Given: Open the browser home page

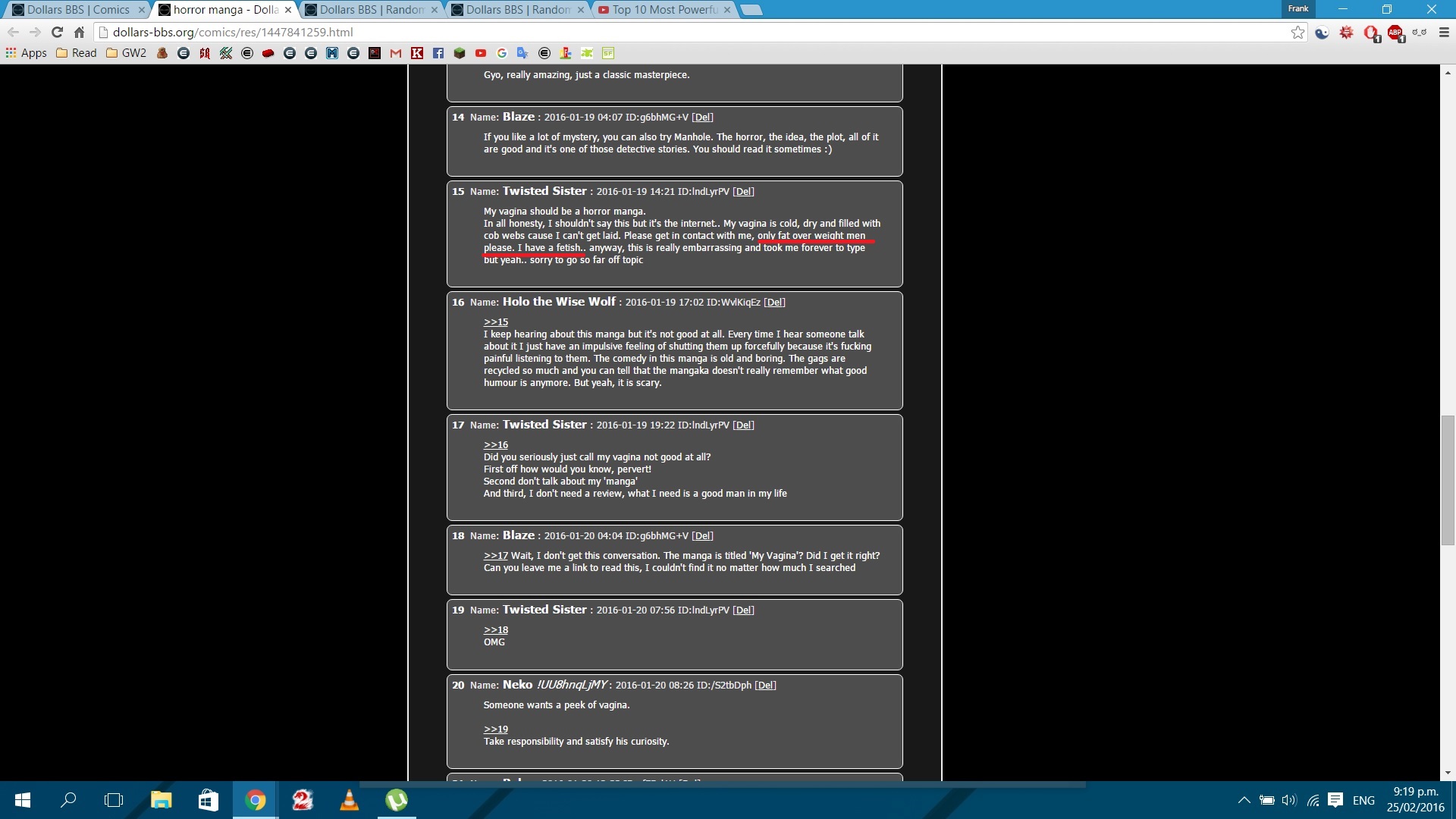Looking at the screenshot, I should click(79, 32).
